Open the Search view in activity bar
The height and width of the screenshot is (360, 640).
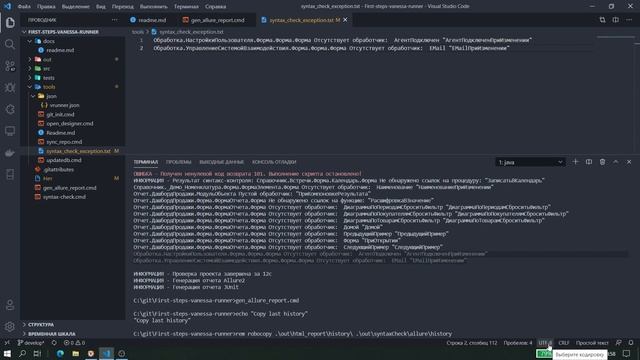click(10, 44)
